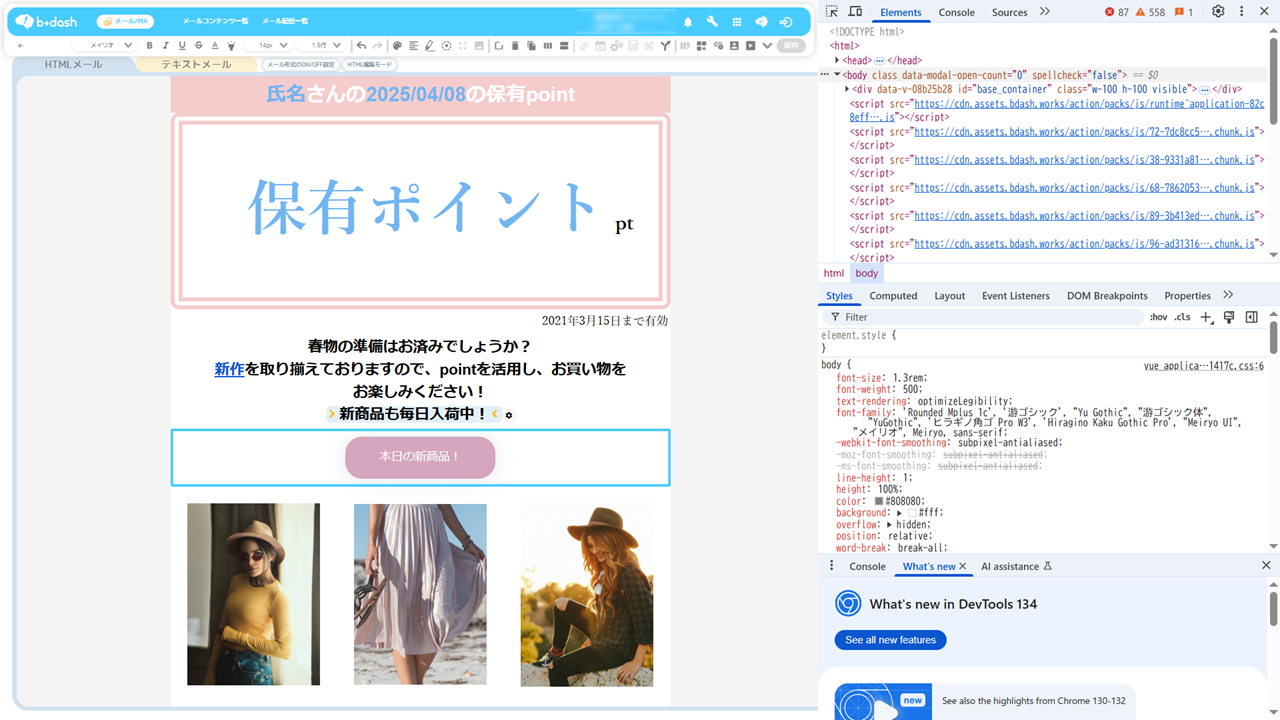Click the メール/MA pill button
The height and width of the screenshot is (720, 1280).
click(x=124, y=21)
